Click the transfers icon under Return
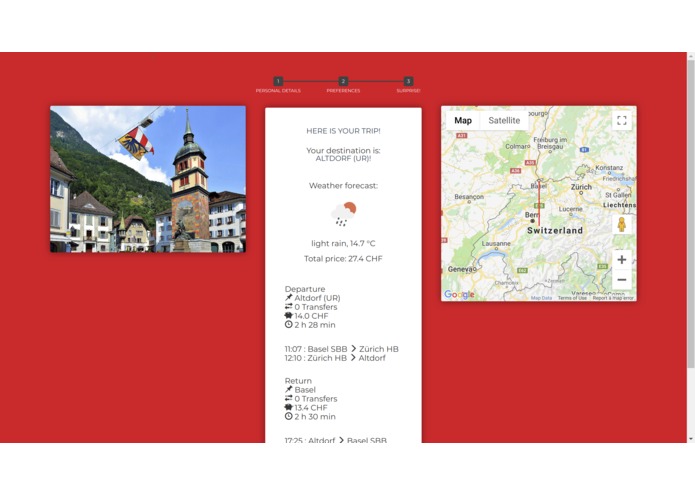The width and height of the screenshot is (695, 494). (x=289, y=398)
